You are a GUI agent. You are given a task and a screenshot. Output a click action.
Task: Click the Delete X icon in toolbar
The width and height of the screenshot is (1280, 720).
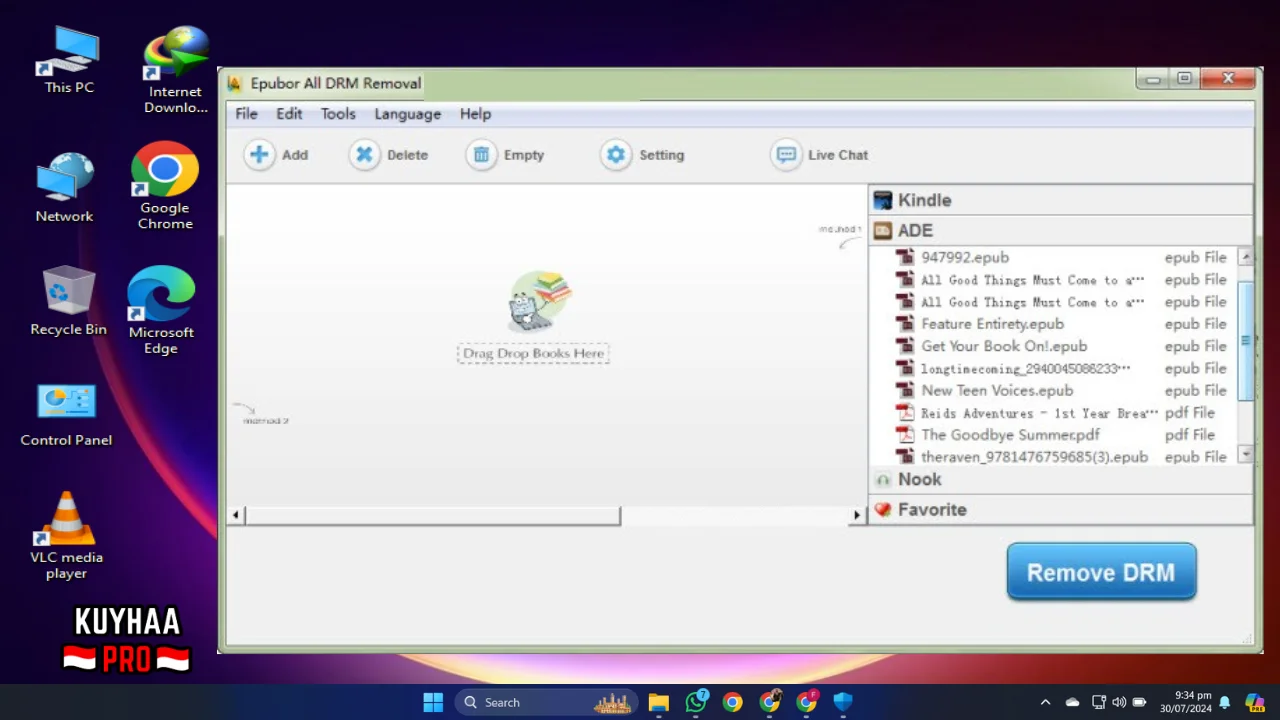(x=364, y=155)
